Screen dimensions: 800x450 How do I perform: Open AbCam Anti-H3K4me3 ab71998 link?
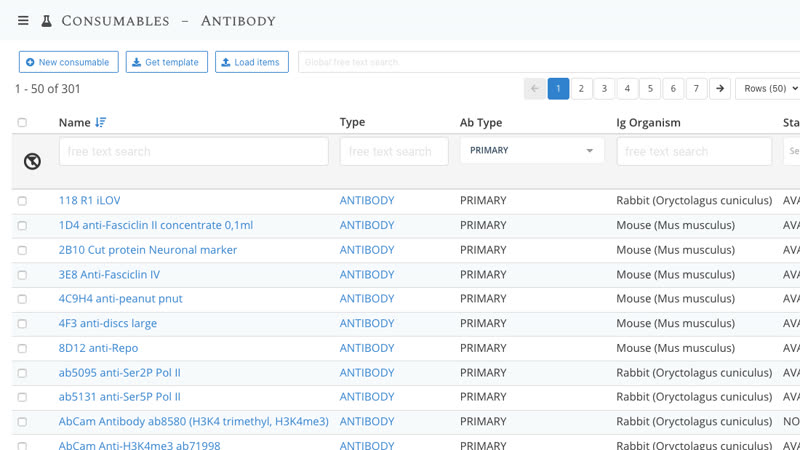(x=139, y=445)
